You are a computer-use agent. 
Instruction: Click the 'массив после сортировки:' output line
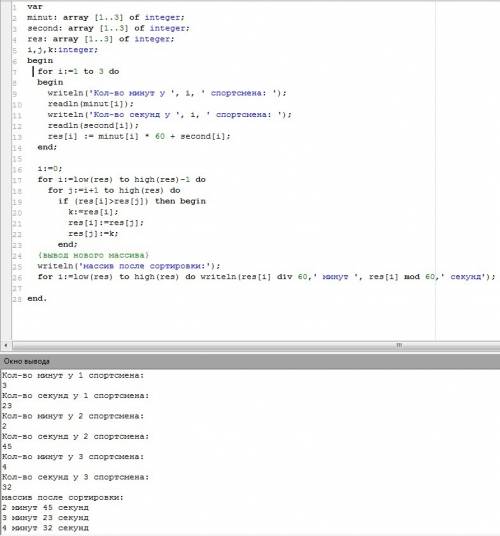[63, 497]
